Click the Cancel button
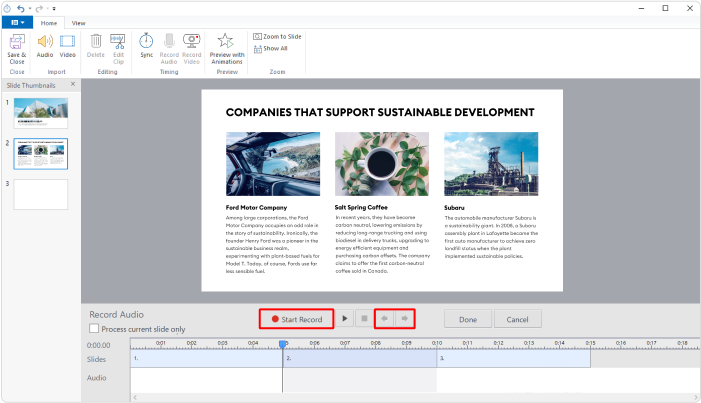 [x=517, y=319]
